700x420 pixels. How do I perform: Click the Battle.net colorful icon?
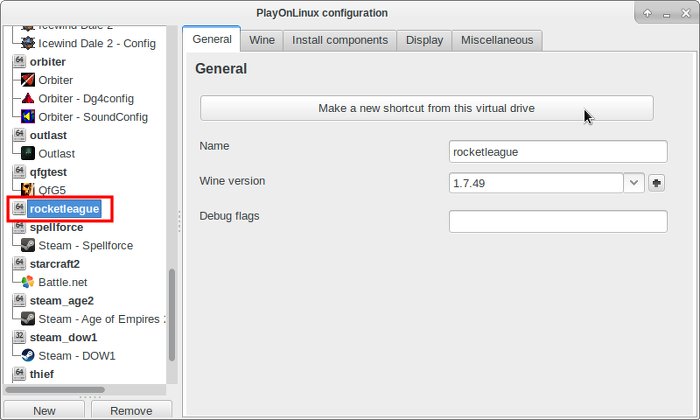[x=28, y=282]
